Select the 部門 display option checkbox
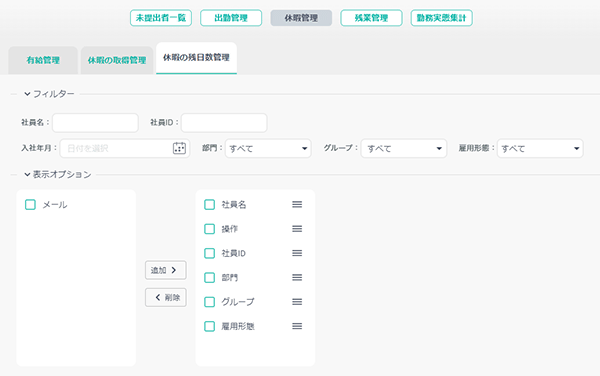The height and width of the screenshot is (376, 600). pos(209,277)
